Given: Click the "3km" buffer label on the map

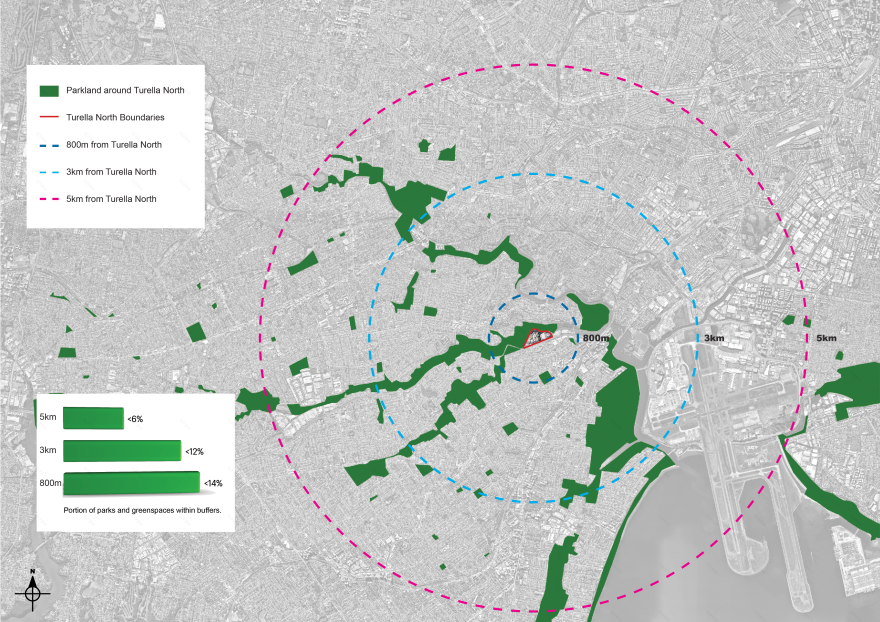Looking at the screenshot, I should coord(713,339).
